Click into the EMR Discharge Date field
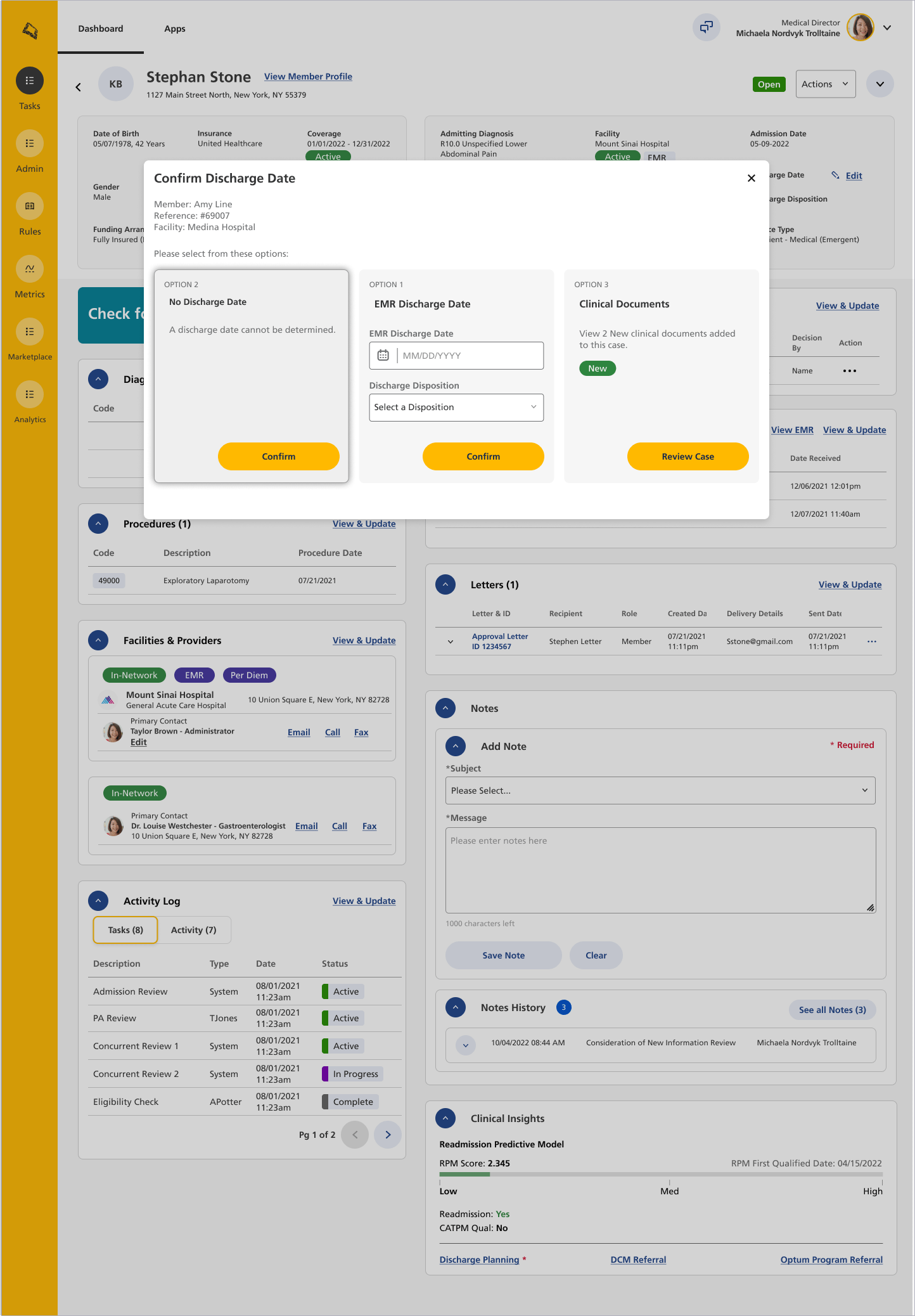915x1316 pixels. click(469, 356)
